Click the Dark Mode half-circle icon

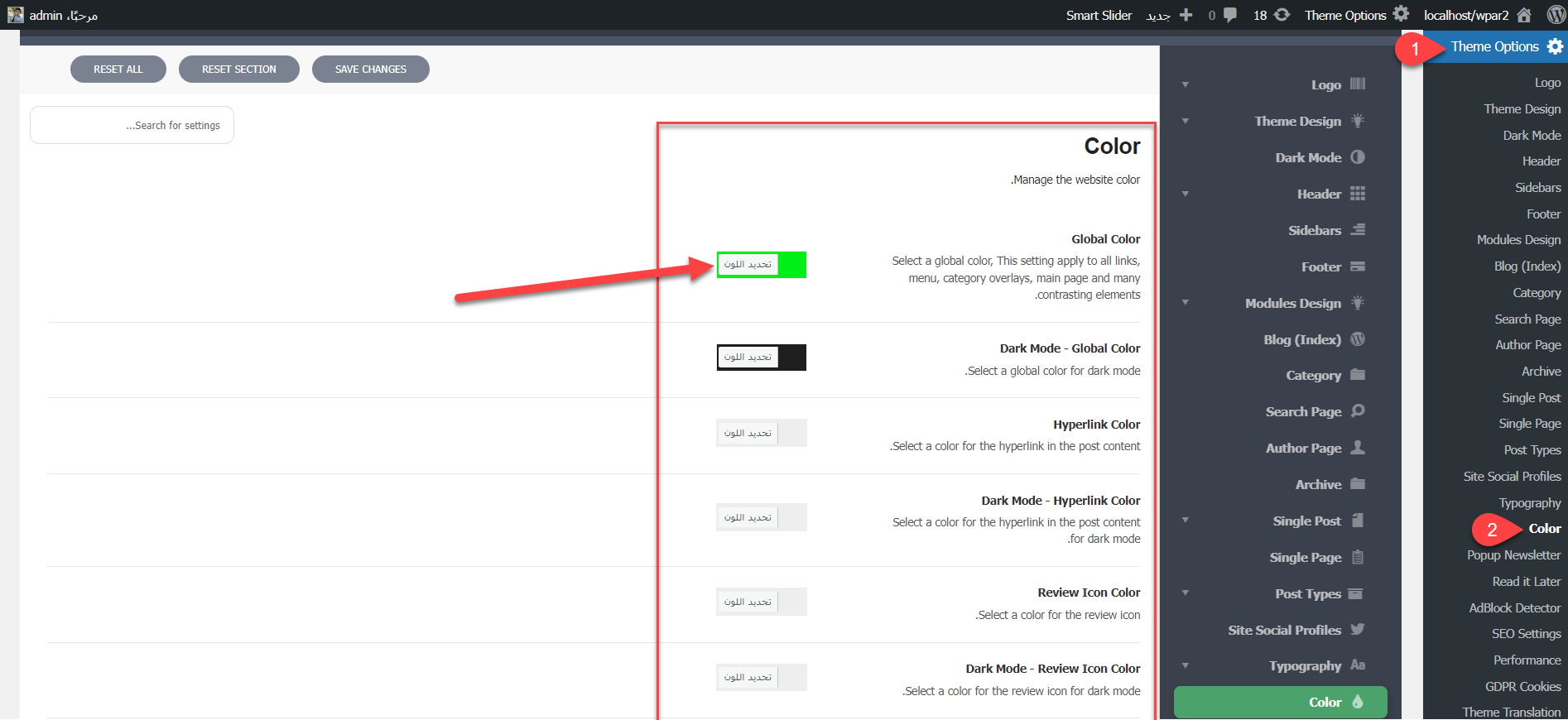(x=1358, y=157)
